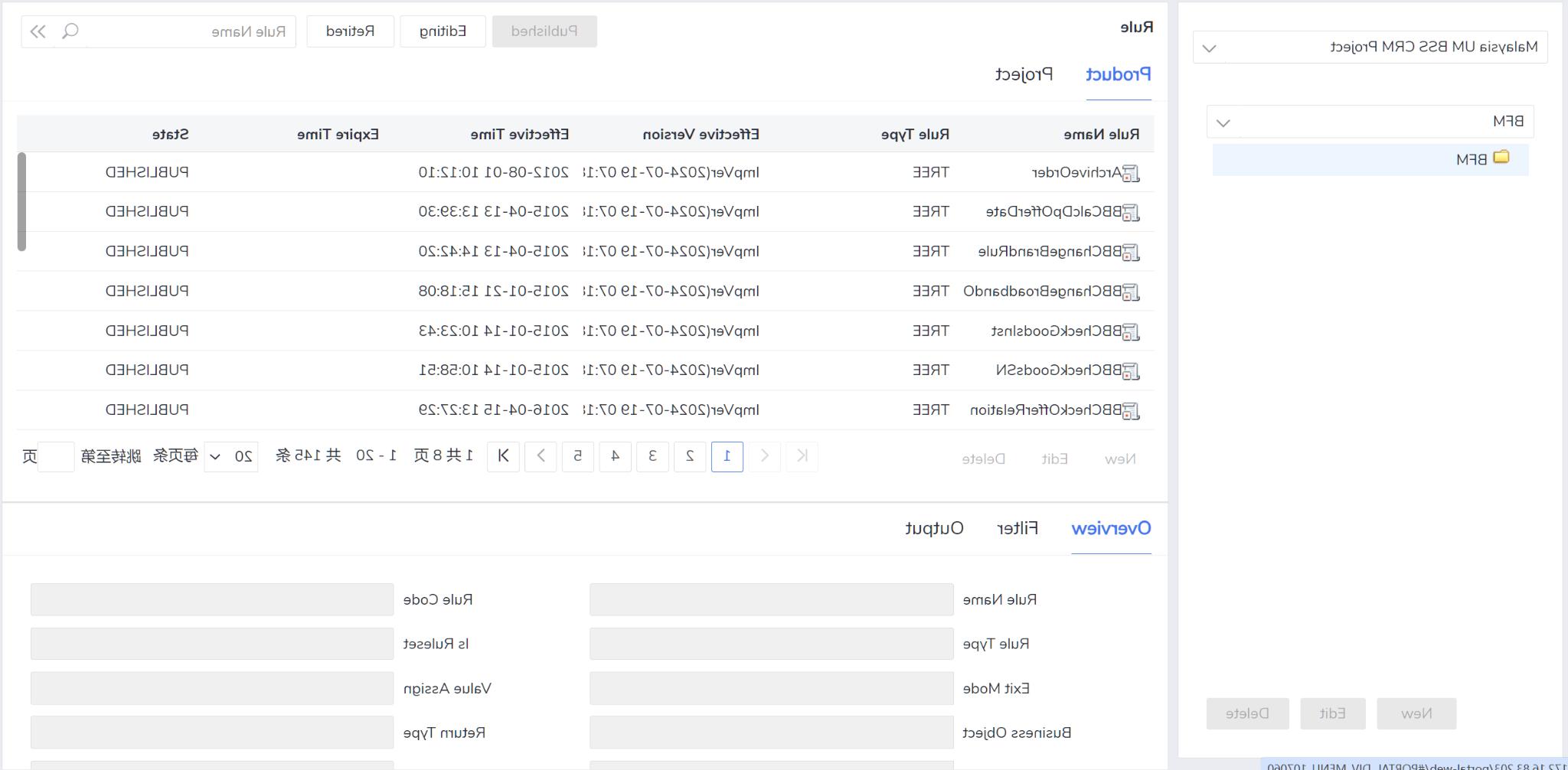Screen dimensions: 1568x770
Task: Select the BFM tree node
Action: (1370, 159)
